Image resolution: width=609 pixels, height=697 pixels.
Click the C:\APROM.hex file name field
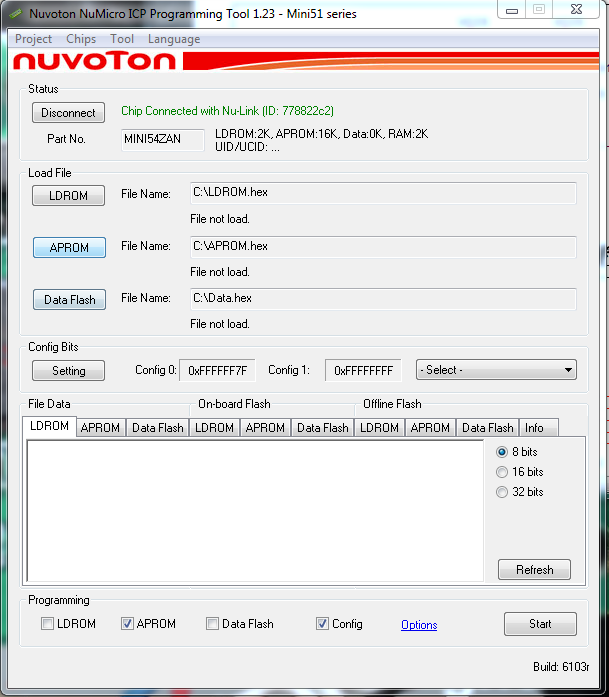point(383,247)
